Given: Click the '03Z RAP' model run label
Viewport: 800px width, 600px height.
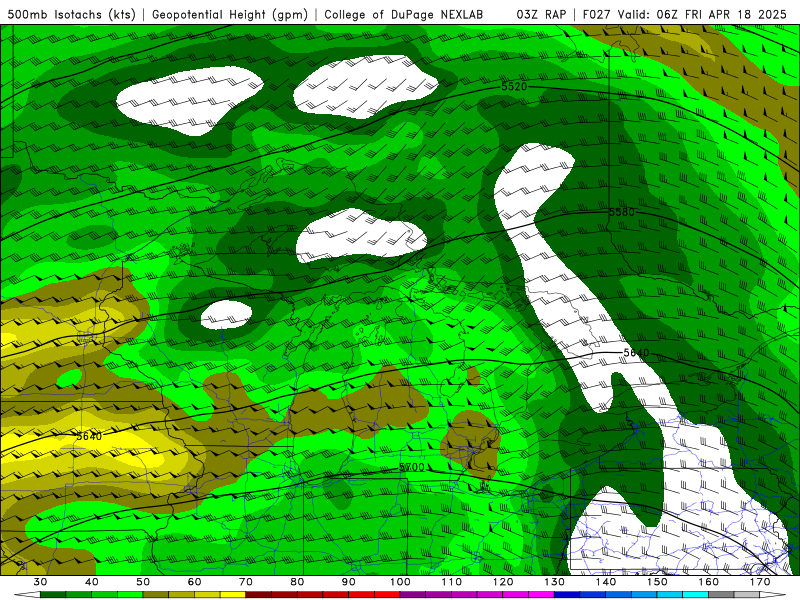Looking at the screenshot, I should pyautogui.click(x=541, y=14).
